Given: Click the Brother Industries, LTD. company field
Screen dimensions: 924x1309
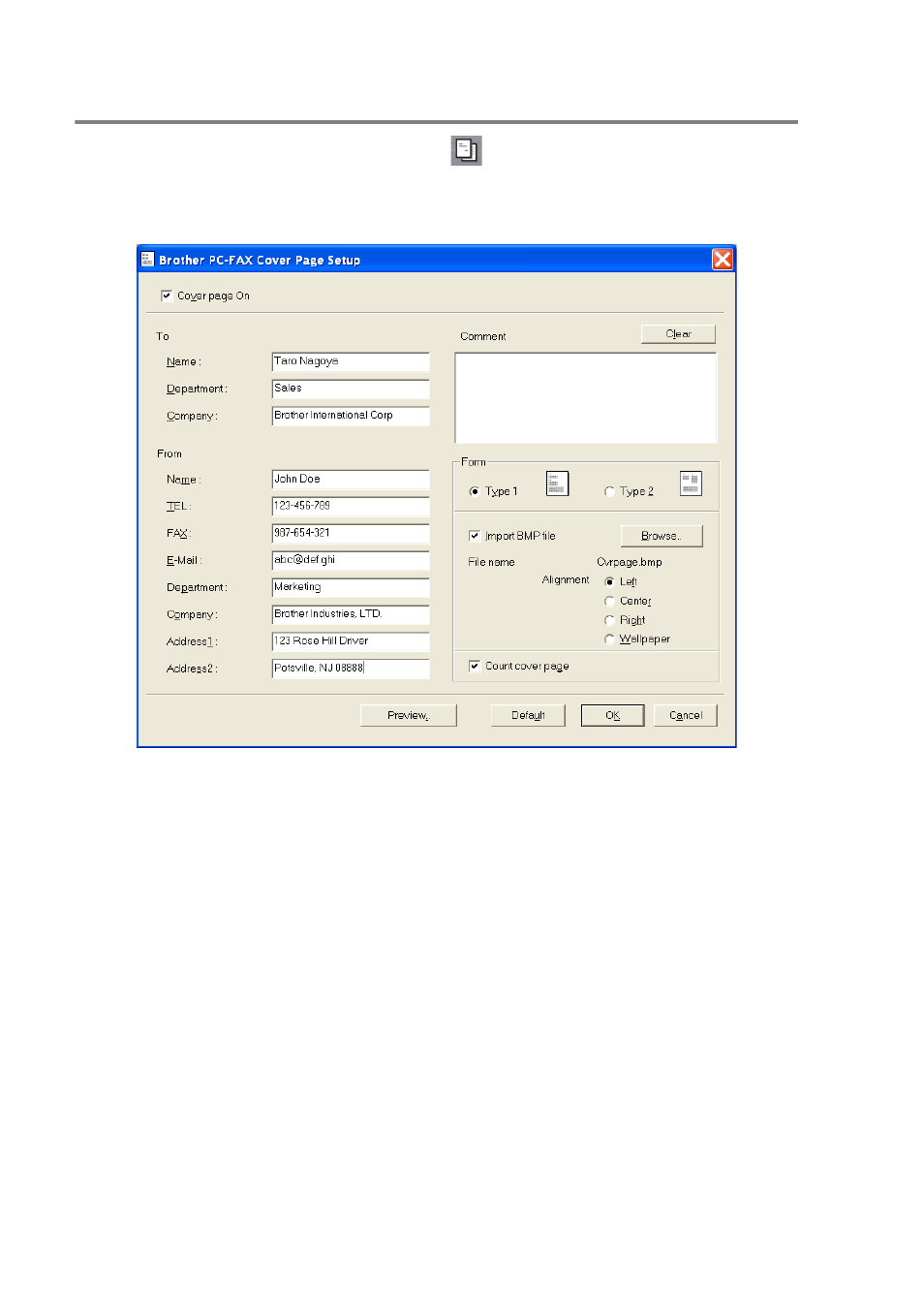Looking at the screenshot, I should point(351,614).
